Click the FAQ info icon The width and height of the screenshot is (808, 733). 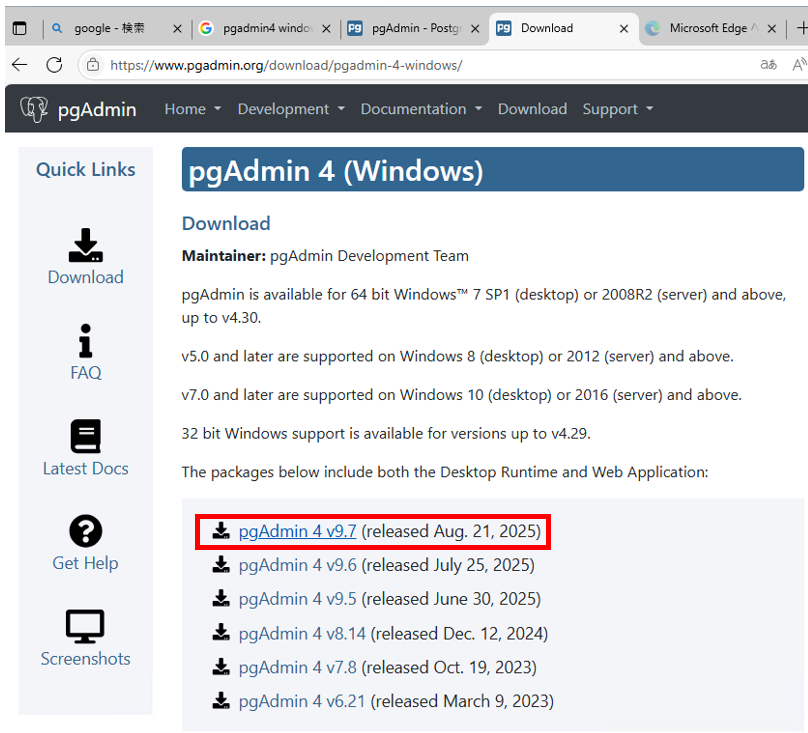tap(86, 341)
